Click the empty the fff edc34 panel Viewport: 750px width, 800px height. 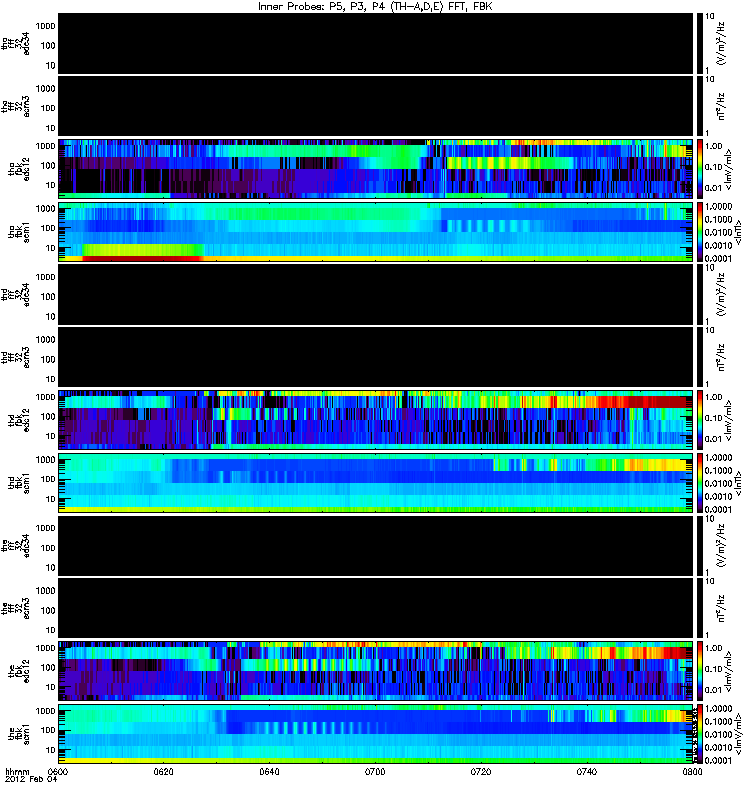click(376, 545)
